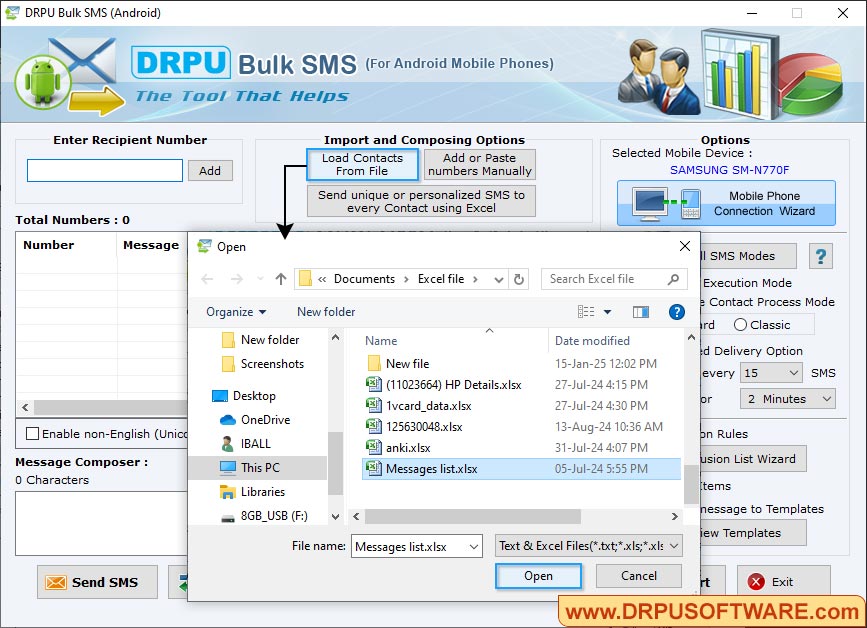Open the 2 Minutes dropdown

(x=827, y=399)
